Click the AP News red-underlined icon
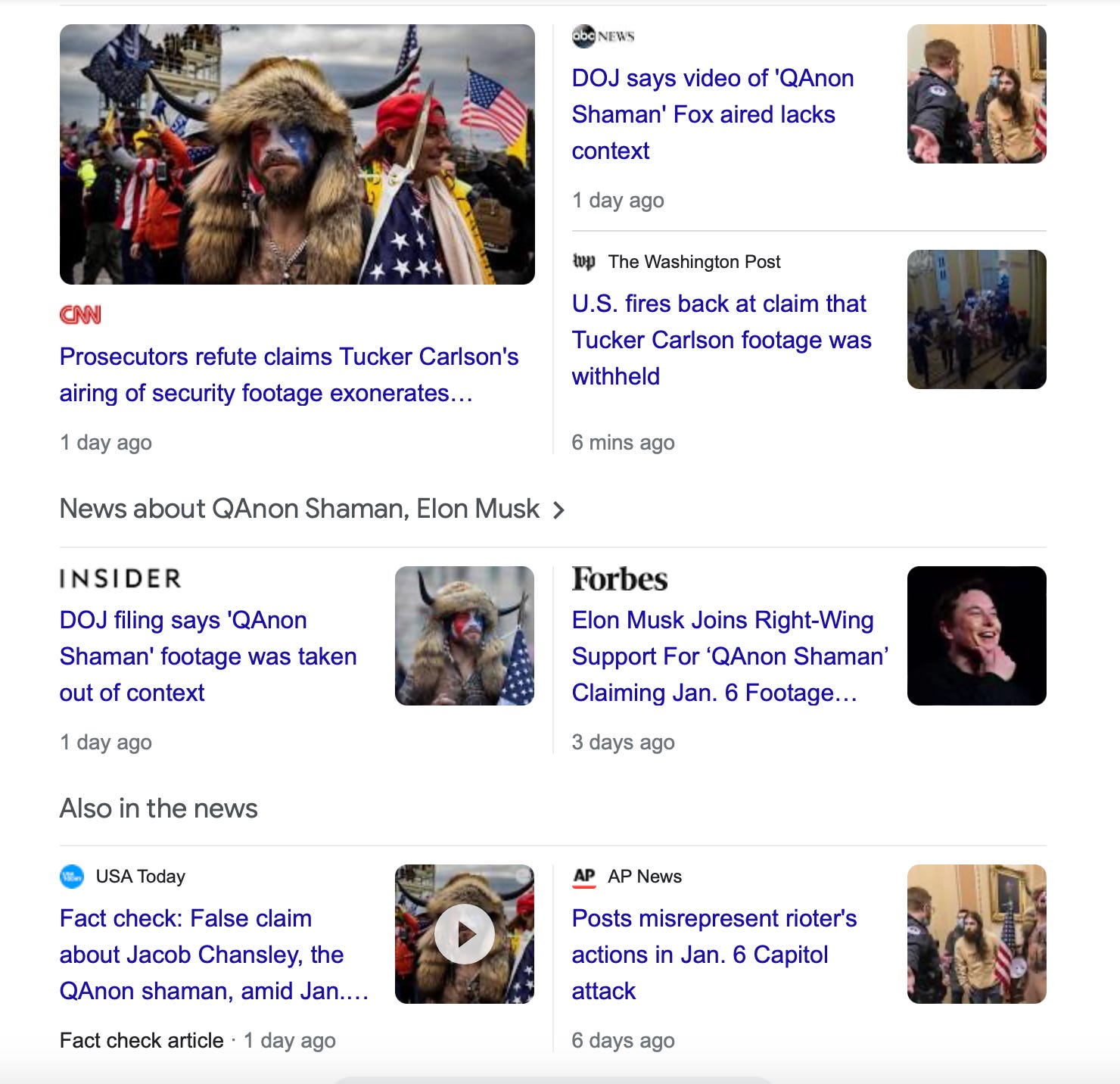Image resolution: width=1120 pixels, height=1084 pixels. [x=584, y=877]
